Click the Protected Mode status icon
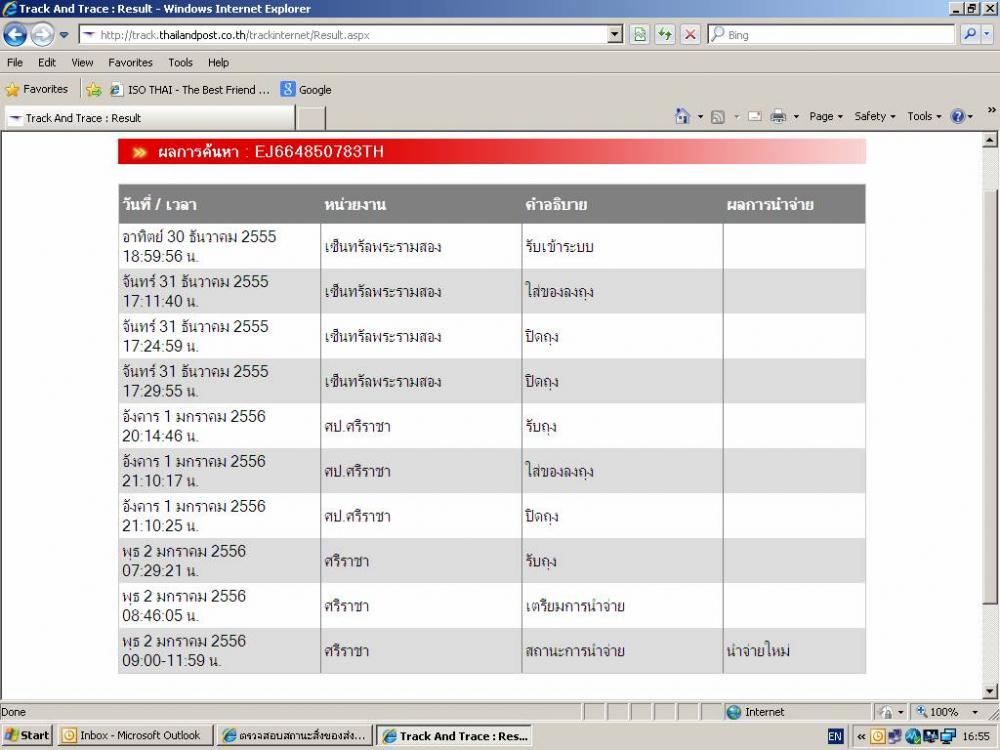This screenshot has width=1000, height=750. point(886,712)
